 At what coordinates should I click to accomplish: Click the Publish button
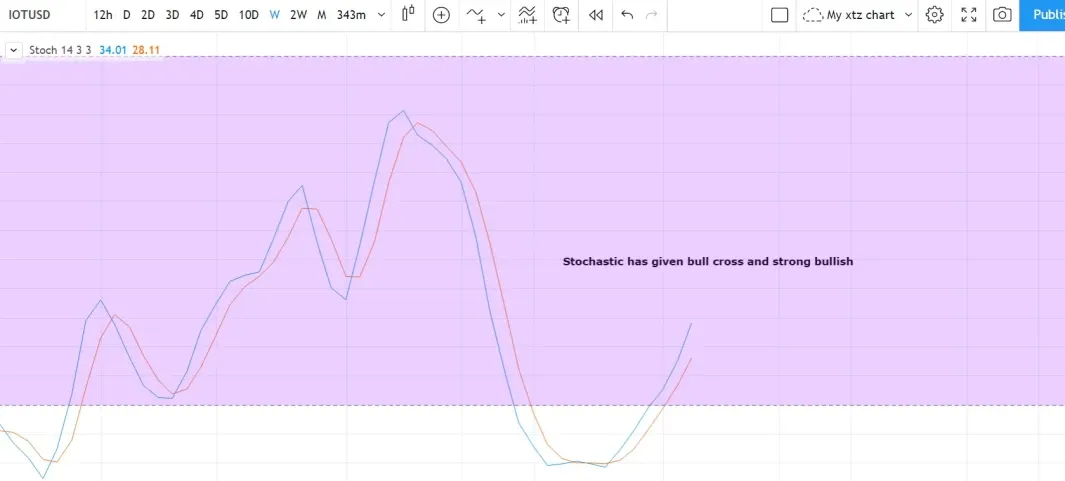(1043, 15)
